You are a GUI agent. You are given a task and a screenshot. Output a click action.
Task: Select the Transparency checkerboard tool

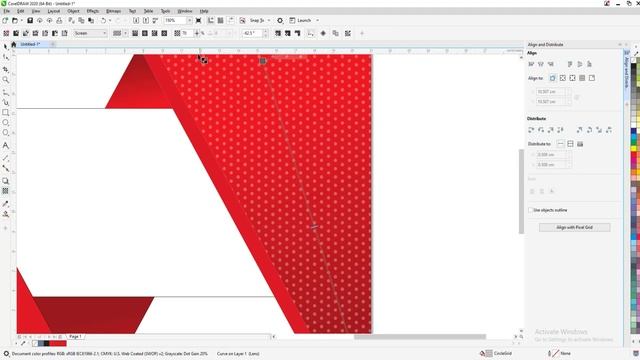(5, 191)
